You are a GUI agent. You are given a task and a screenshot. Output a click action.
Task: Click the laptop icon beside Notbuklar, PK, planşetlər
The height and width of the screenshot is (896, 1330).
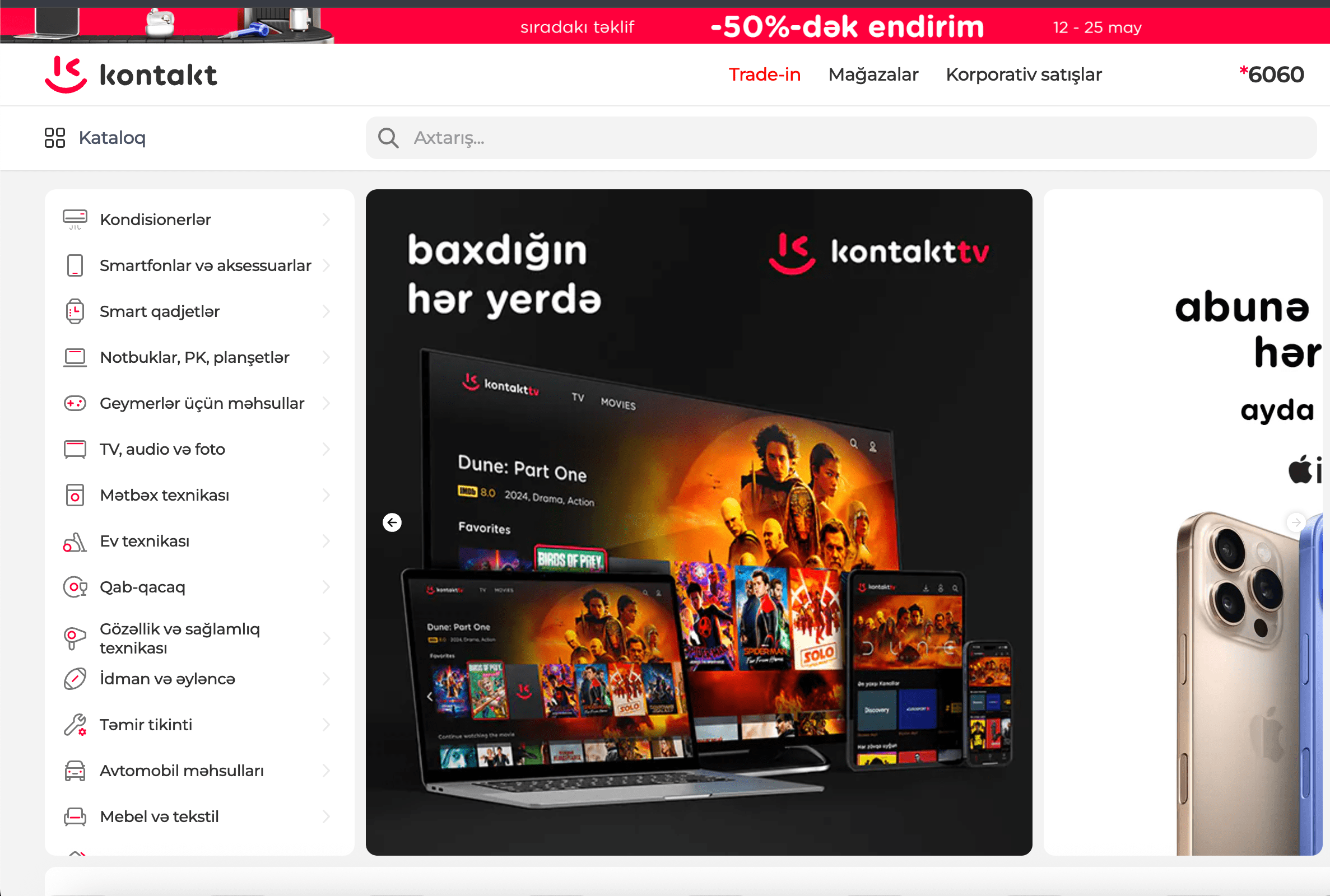tap(75, 358)
